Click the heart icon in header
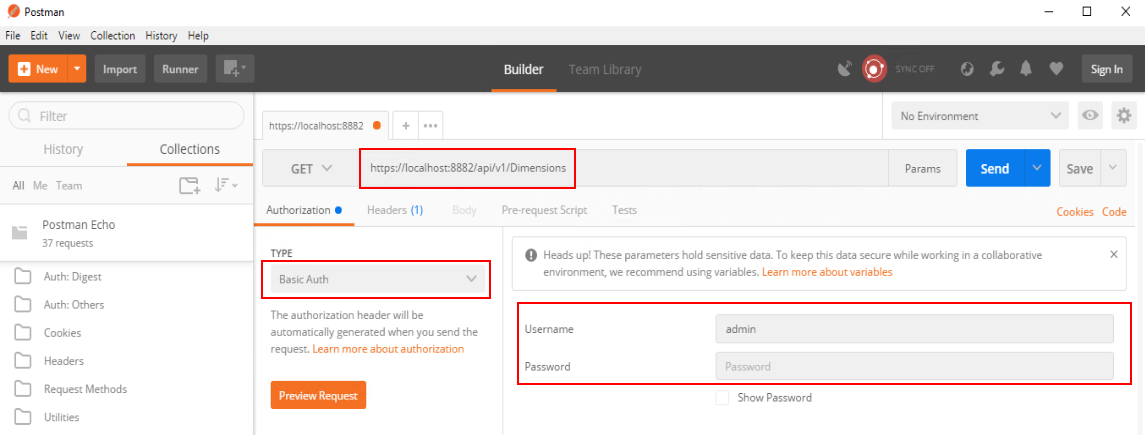The width and height of the screenshot is (1145, 435). 1056,69
